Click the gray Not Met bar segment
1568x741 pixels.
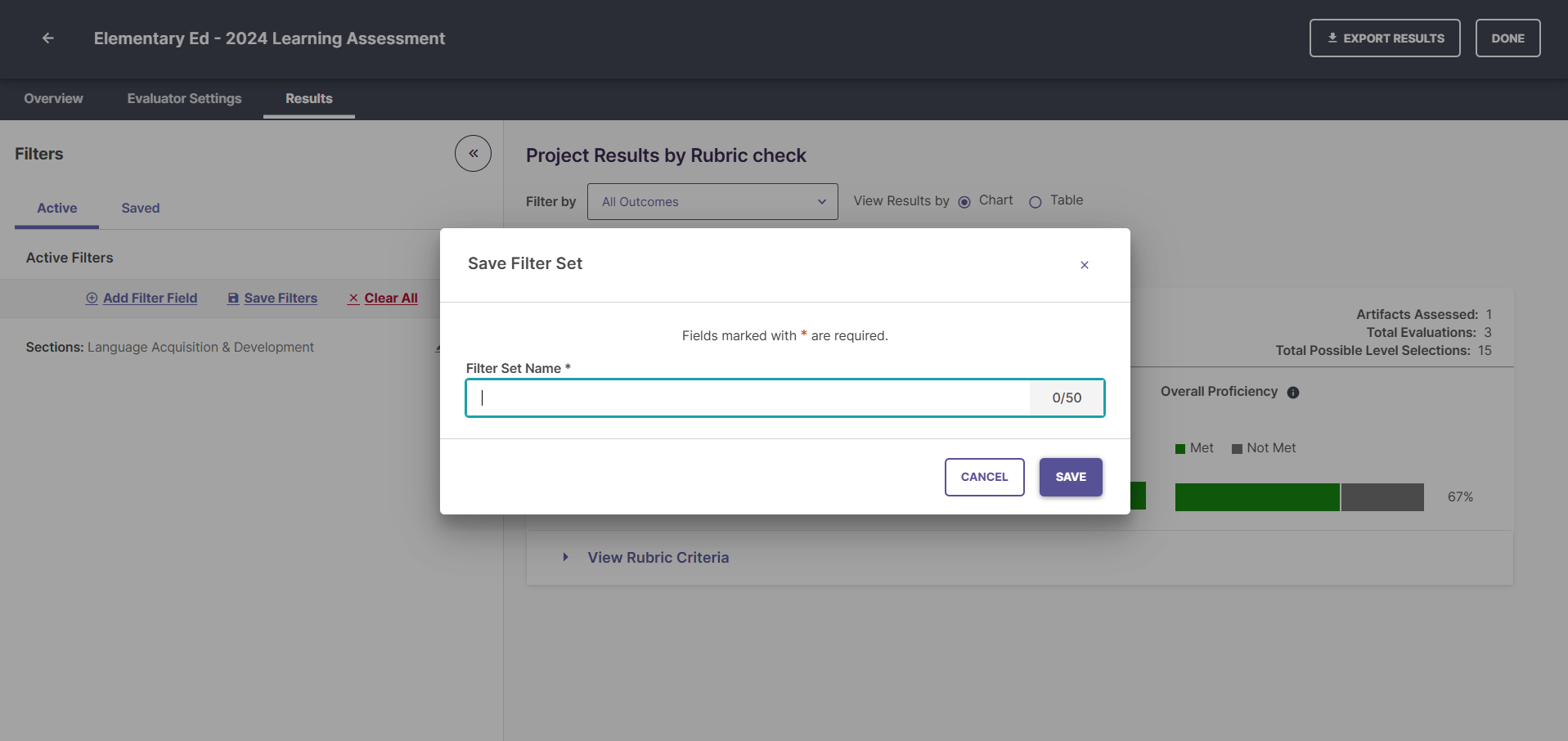point(1382,497)
